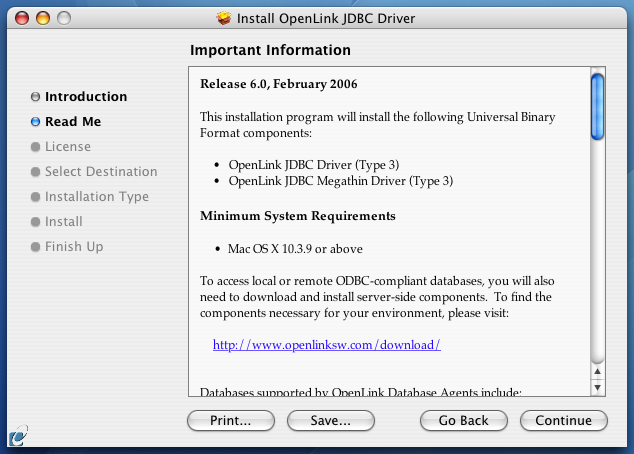The width and height of the screenshot is (634, 454).
Task: Click the Finish Up step in the sidebar
Action: [73, 247]
